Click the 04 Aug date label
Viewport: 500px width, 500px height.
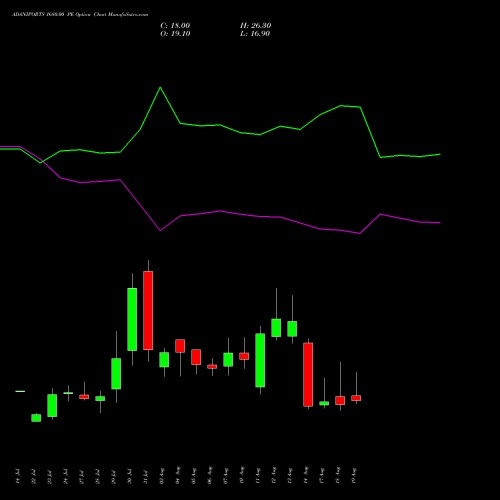(x=178, y=476)
